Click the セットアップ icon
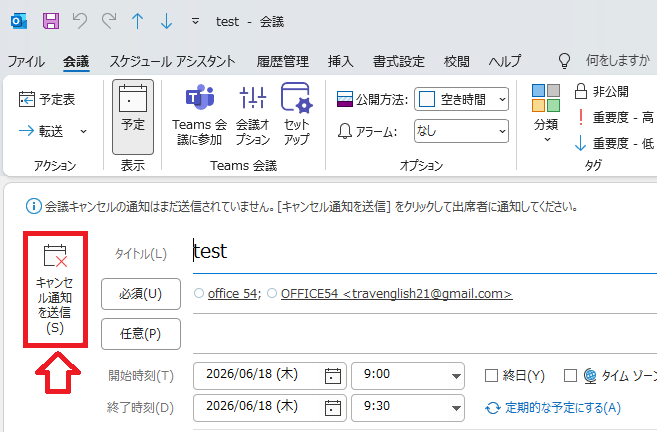The width and height of the screenshot is (657, 432). (x=296, y=114)
